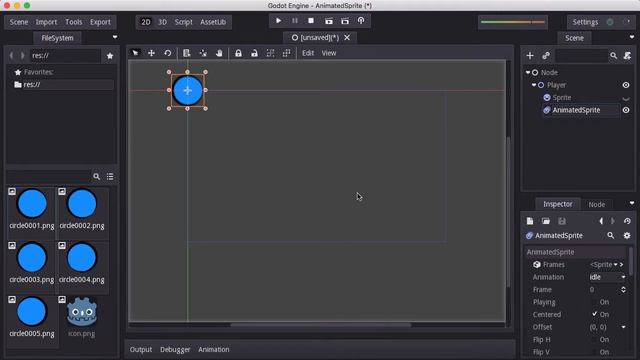Create new resource in Inspector
Image resolution: width=640 pixels, height=360 pixels.
pos(530,221)
